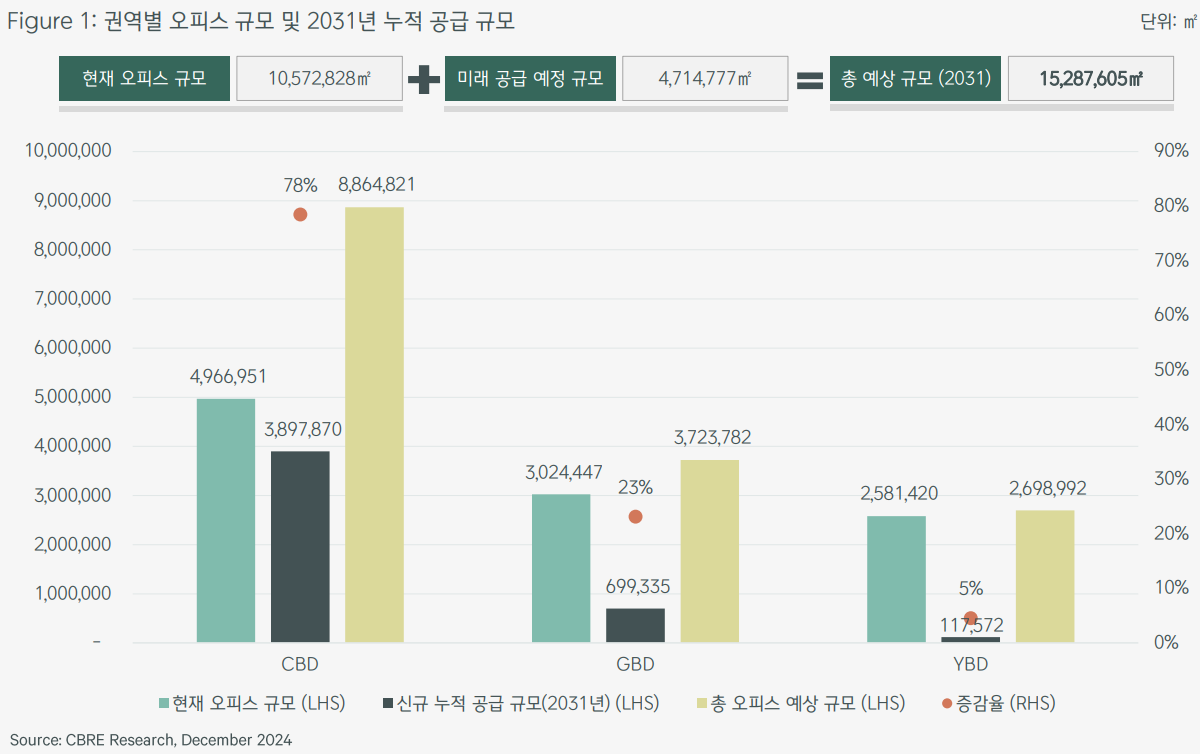Click the equals icon before the total box
This screenshot has height=754, width=1200.
point(810,77)
